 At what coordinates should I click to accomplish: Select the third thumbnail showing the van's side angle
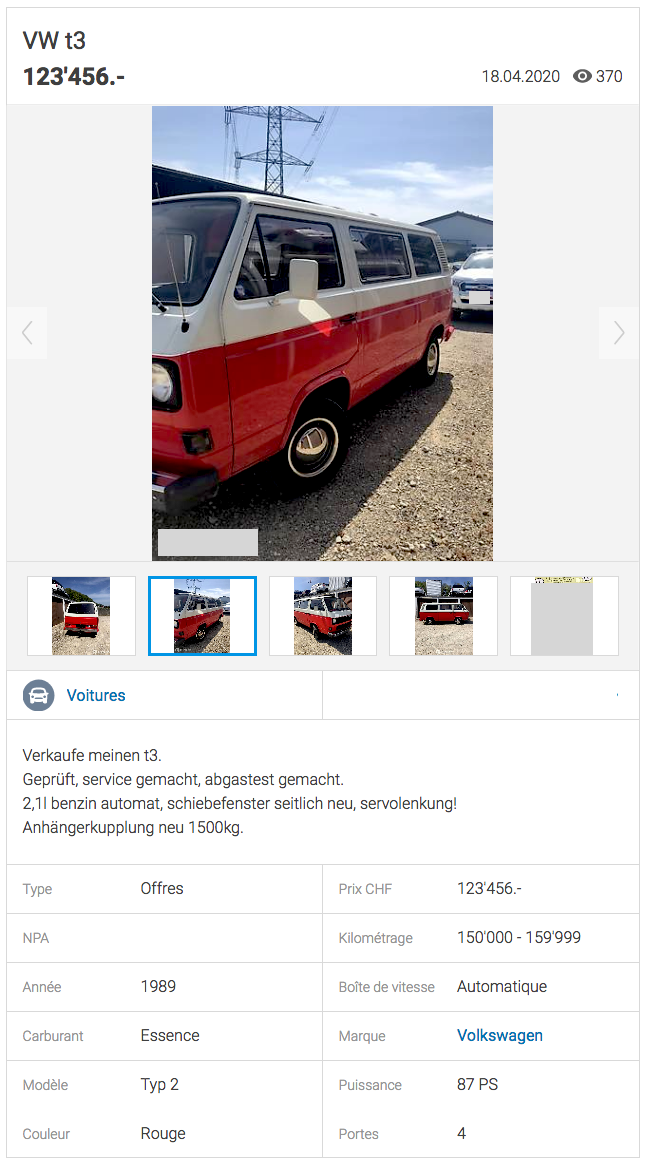coord(323,616)
